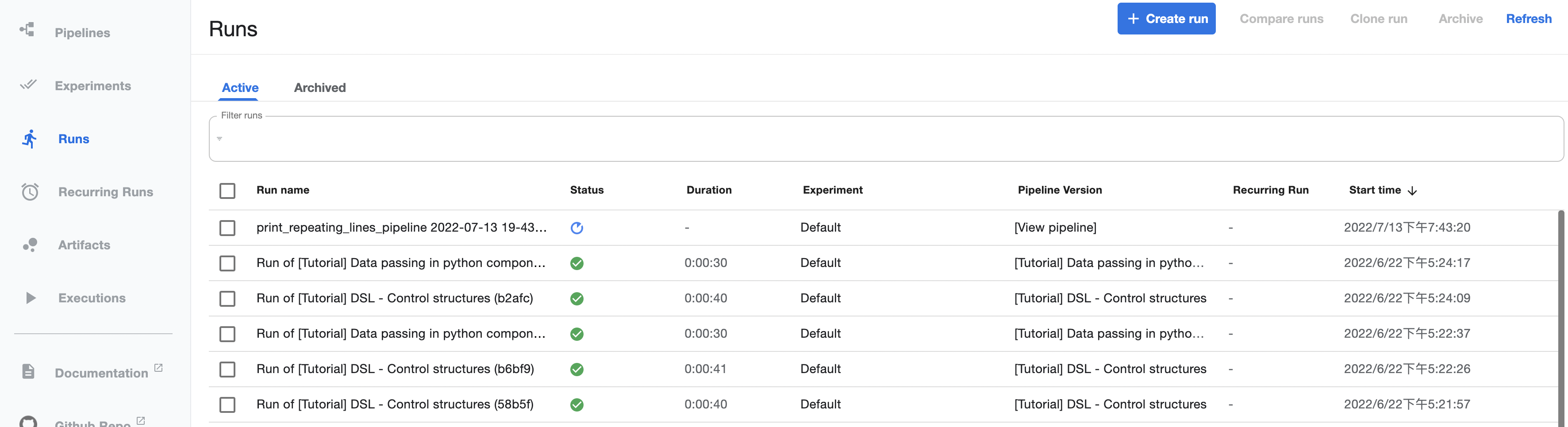The image size is (1568, 427).
Task: Click the running-person Runs icon
Action: (x=29, y=139)
